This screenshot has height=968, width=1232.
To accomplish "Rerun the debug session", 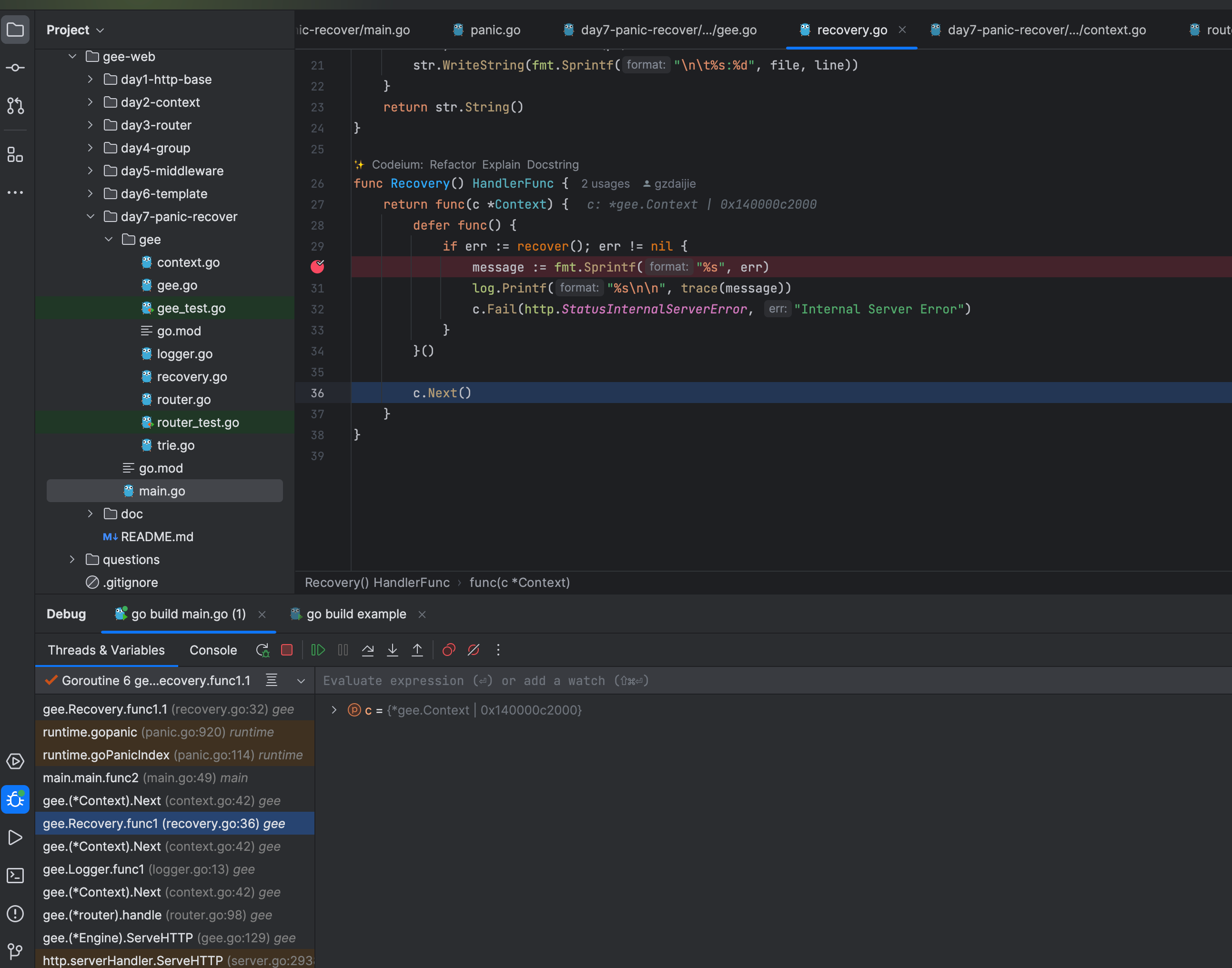I will [x=263, y=650].
